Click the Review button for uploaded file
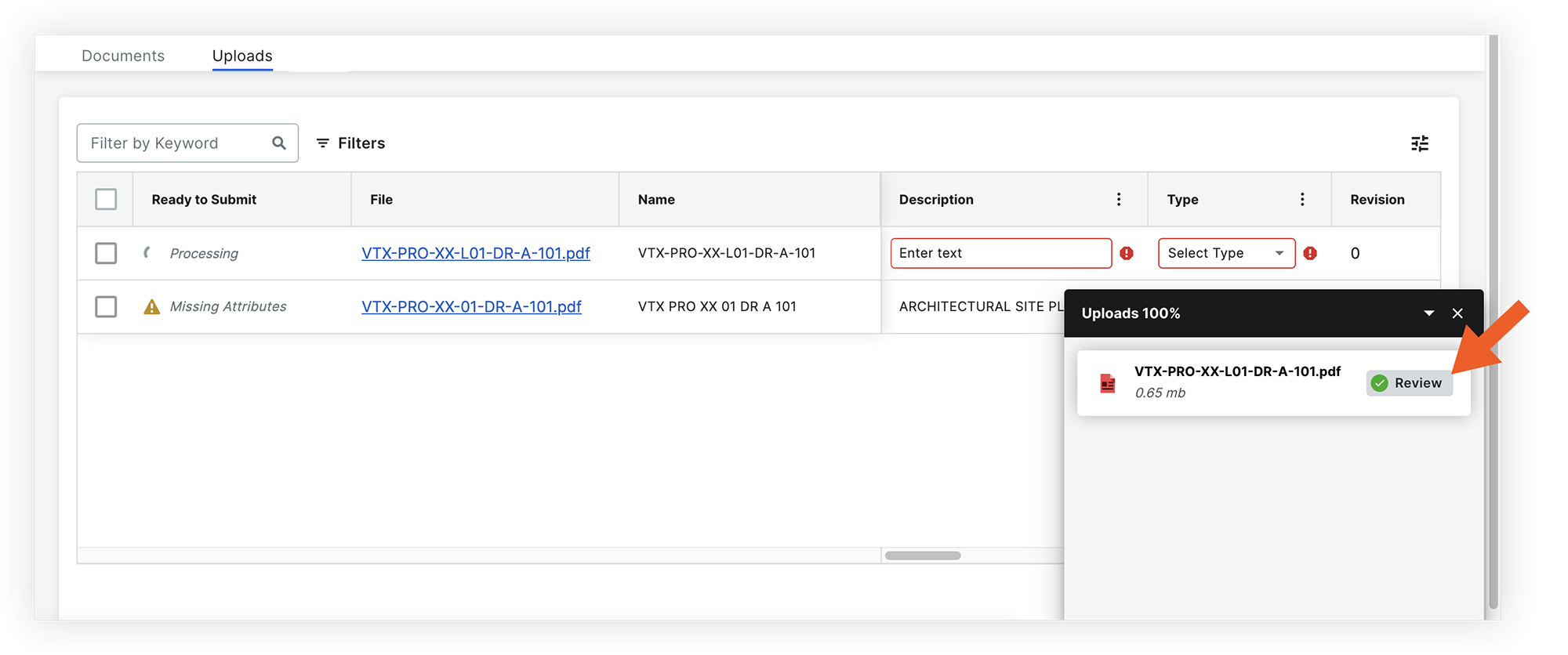 tap(1409, 383)
